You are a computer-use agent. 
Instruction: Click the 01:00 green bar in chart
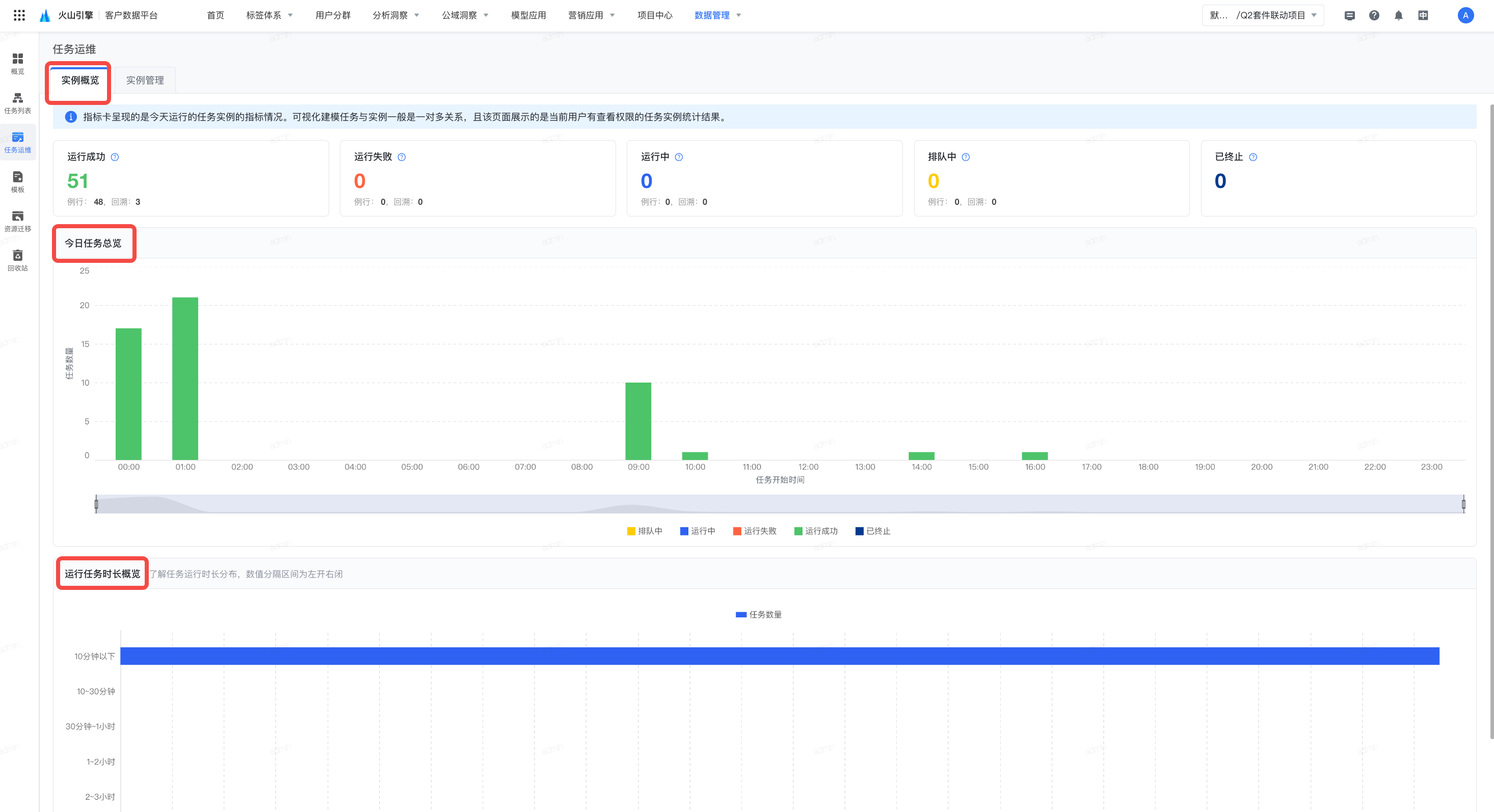pyautogui.click(x=185, y=378)
